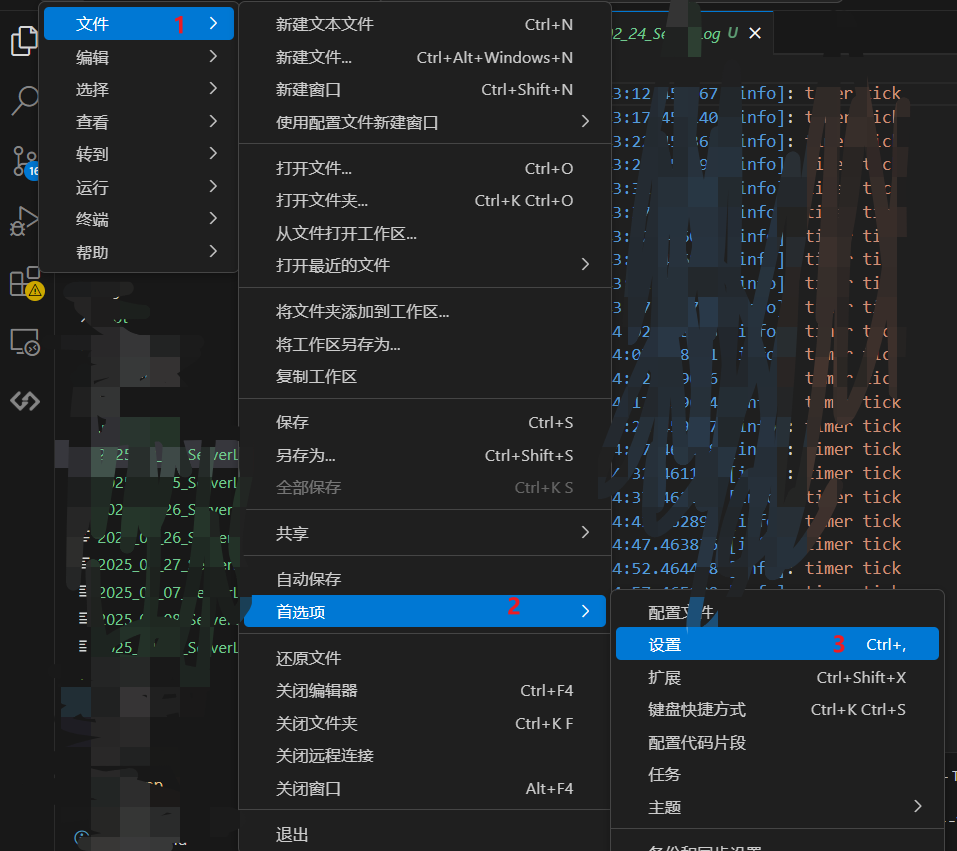
Task: Open the Run and Debug view
Action: [x=24, y=221]
